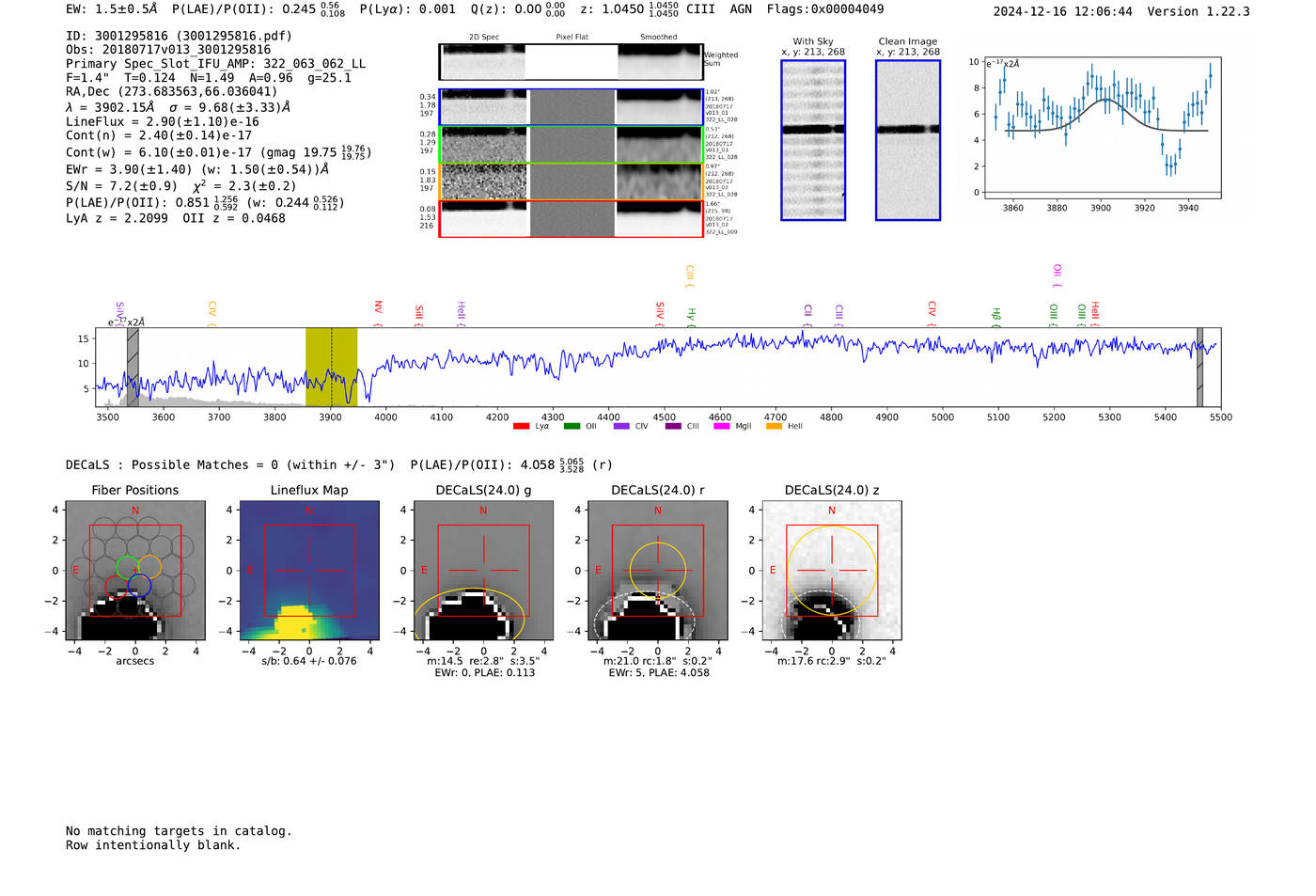This screenshot has width=1316, height=896.
Task: Click the 'Pixel Flat' column header
Action: (572, 38)
